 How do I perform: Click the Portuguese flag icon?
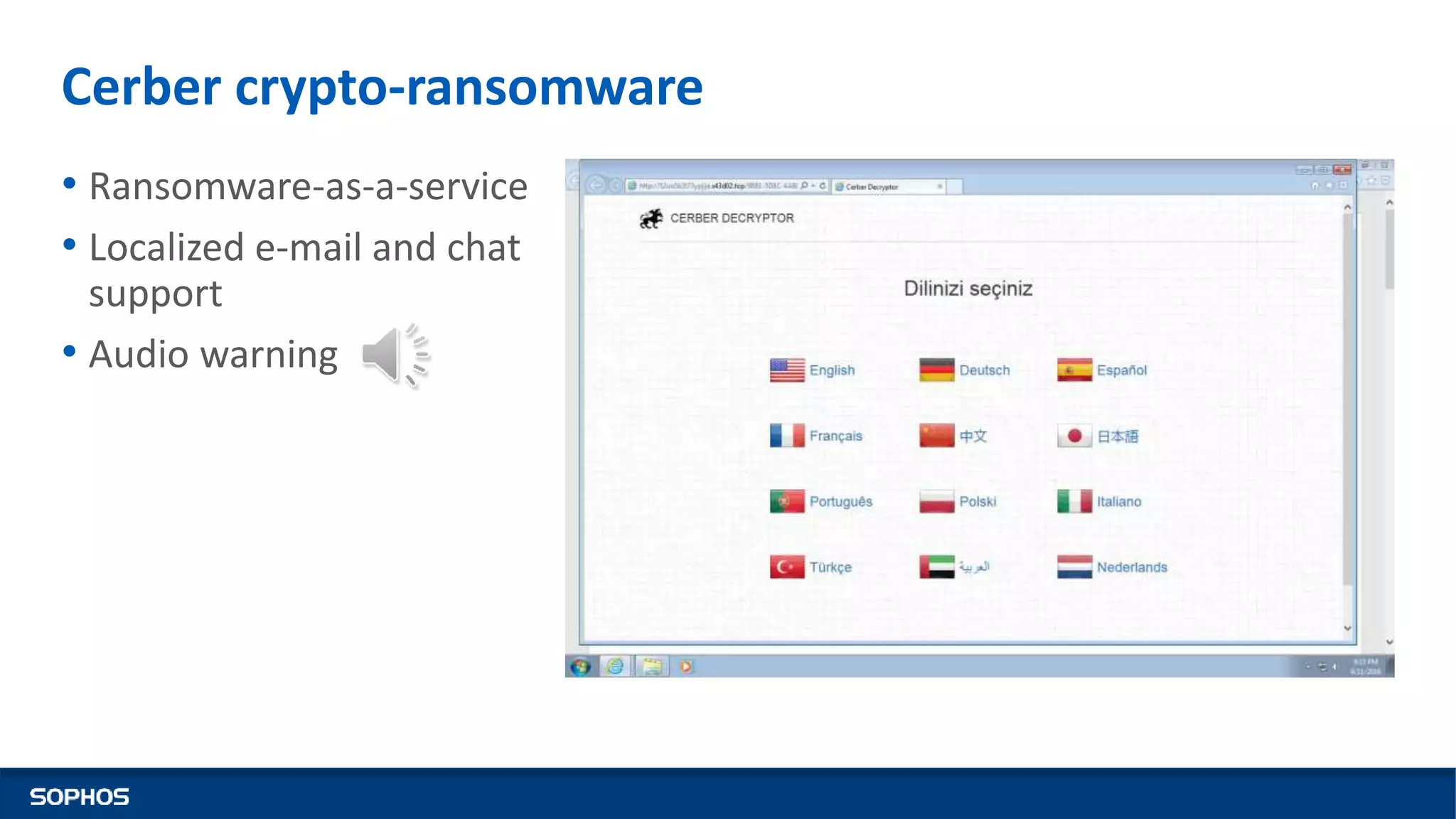[x=787, y=501]
